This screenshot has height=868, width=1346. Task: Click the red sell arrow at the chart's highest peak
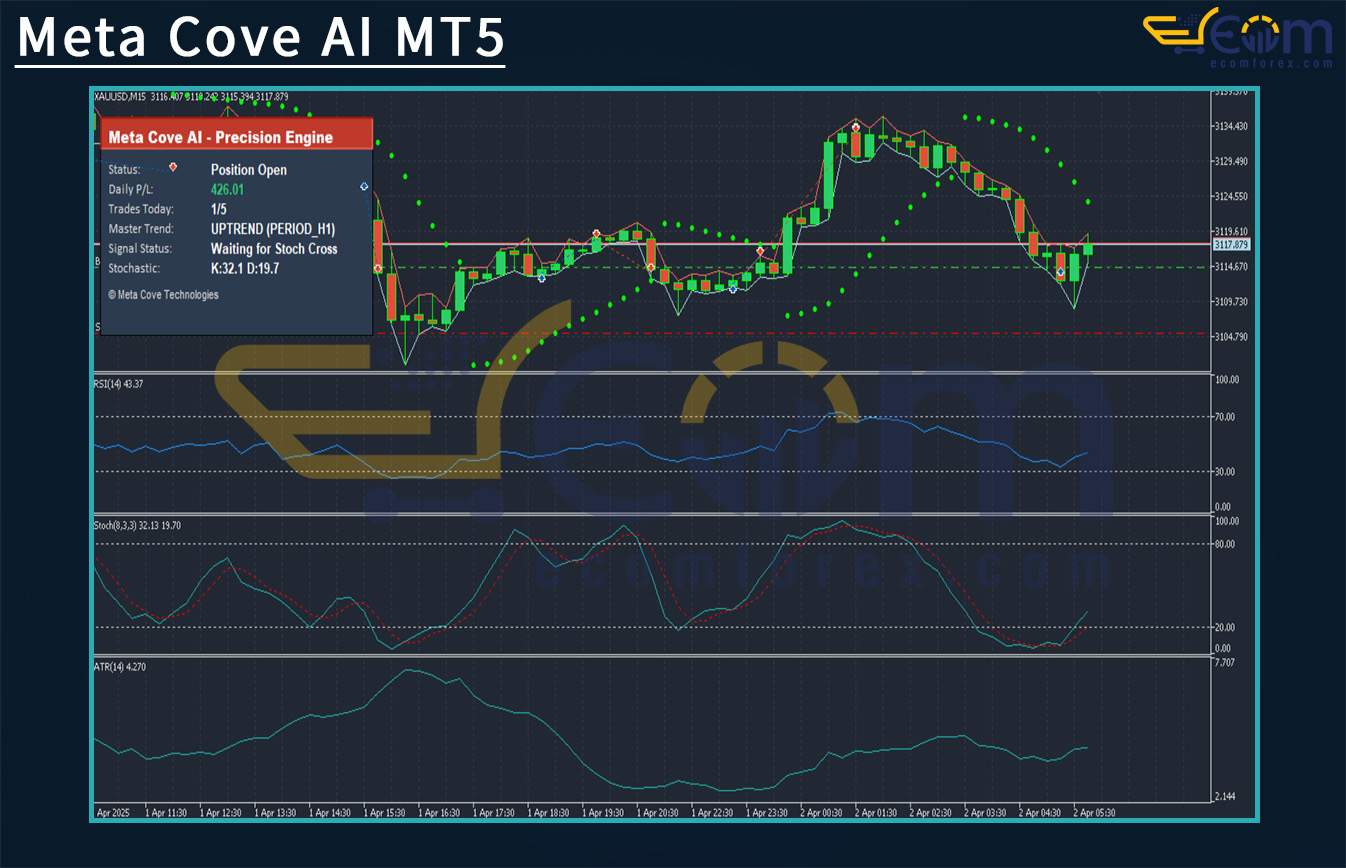point(856,128)
